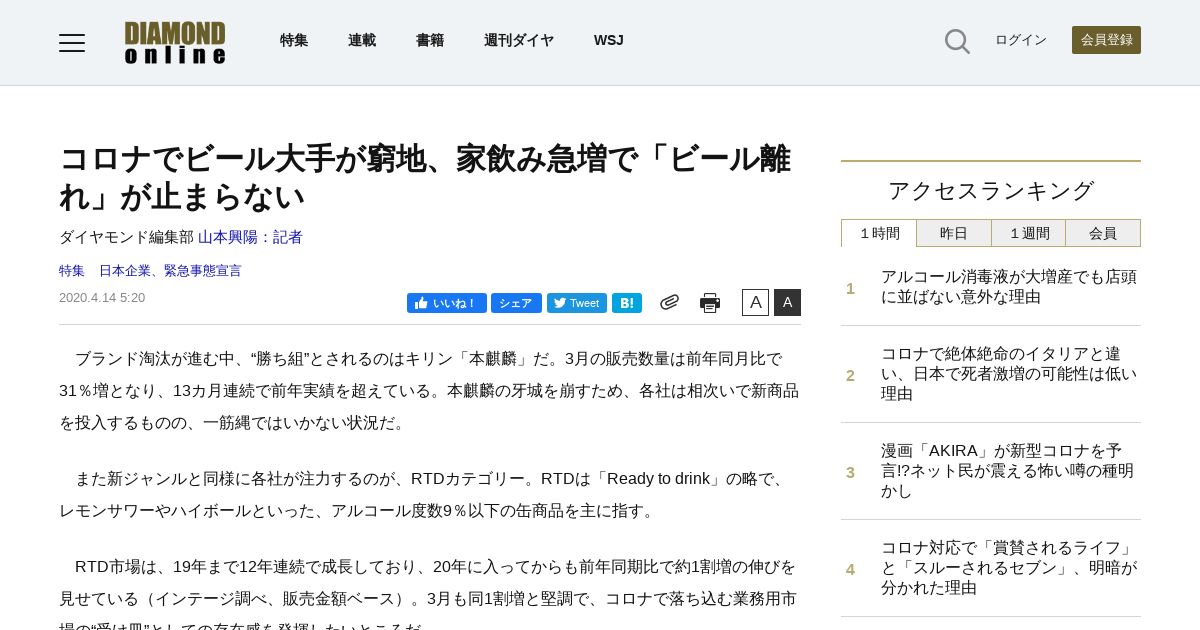The width and height of the screenshot is (1200, 630).
Task: Click the Facebook シェア button
Action: (516, 303)
